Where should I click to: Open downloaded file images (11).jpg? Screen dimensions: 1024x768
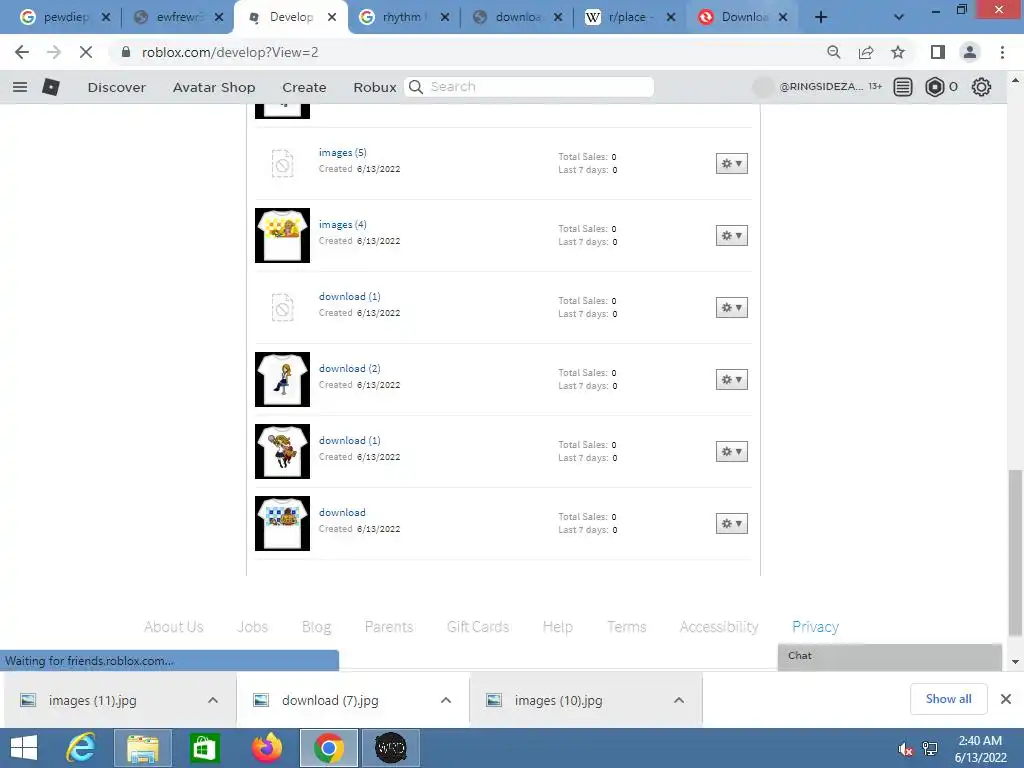[x=93, y=701]
